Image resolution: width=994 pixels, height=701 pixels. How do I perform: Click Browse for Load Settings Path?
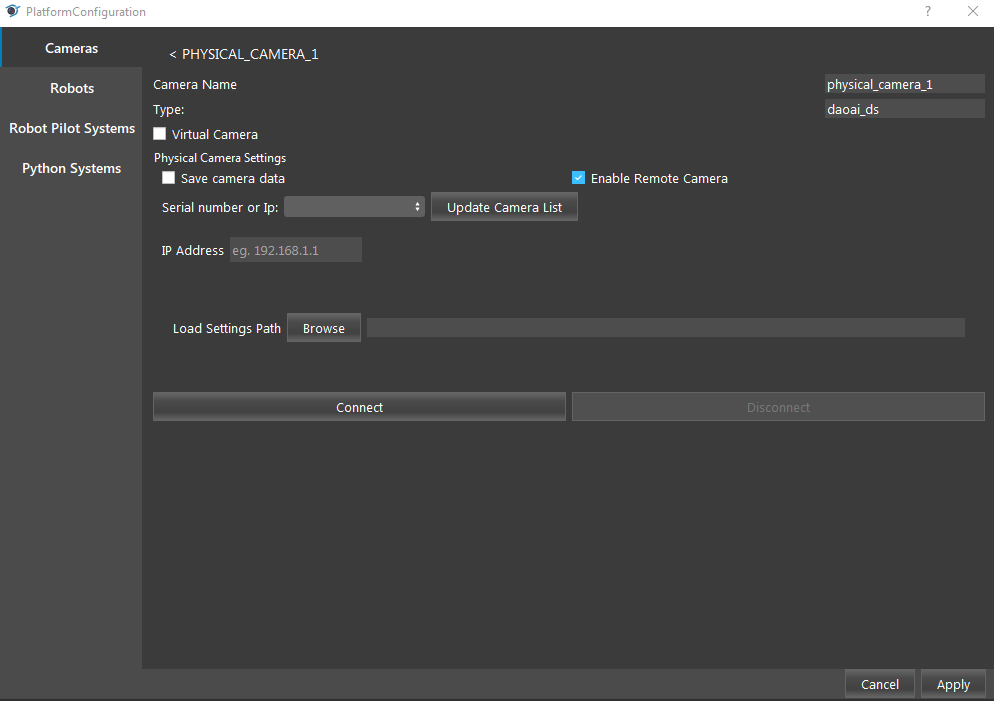323,327
